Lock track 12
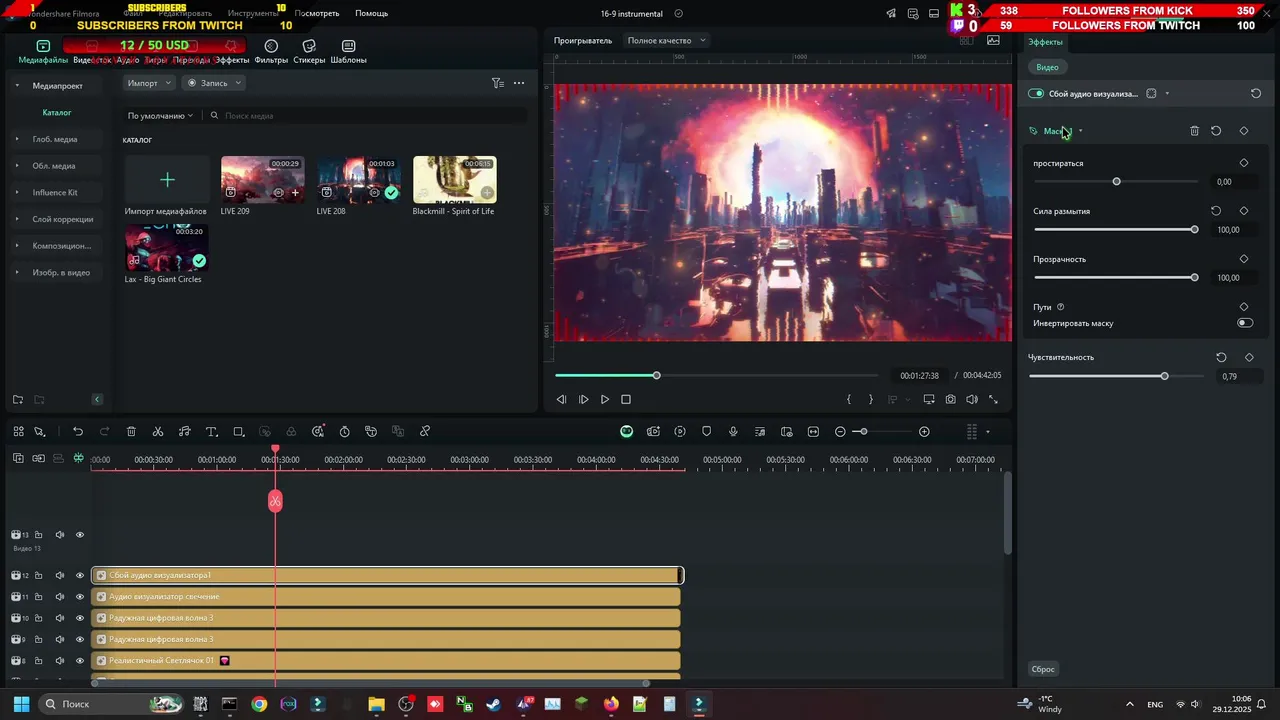This screenshot has height=720, width=1280. click(38, 575)
